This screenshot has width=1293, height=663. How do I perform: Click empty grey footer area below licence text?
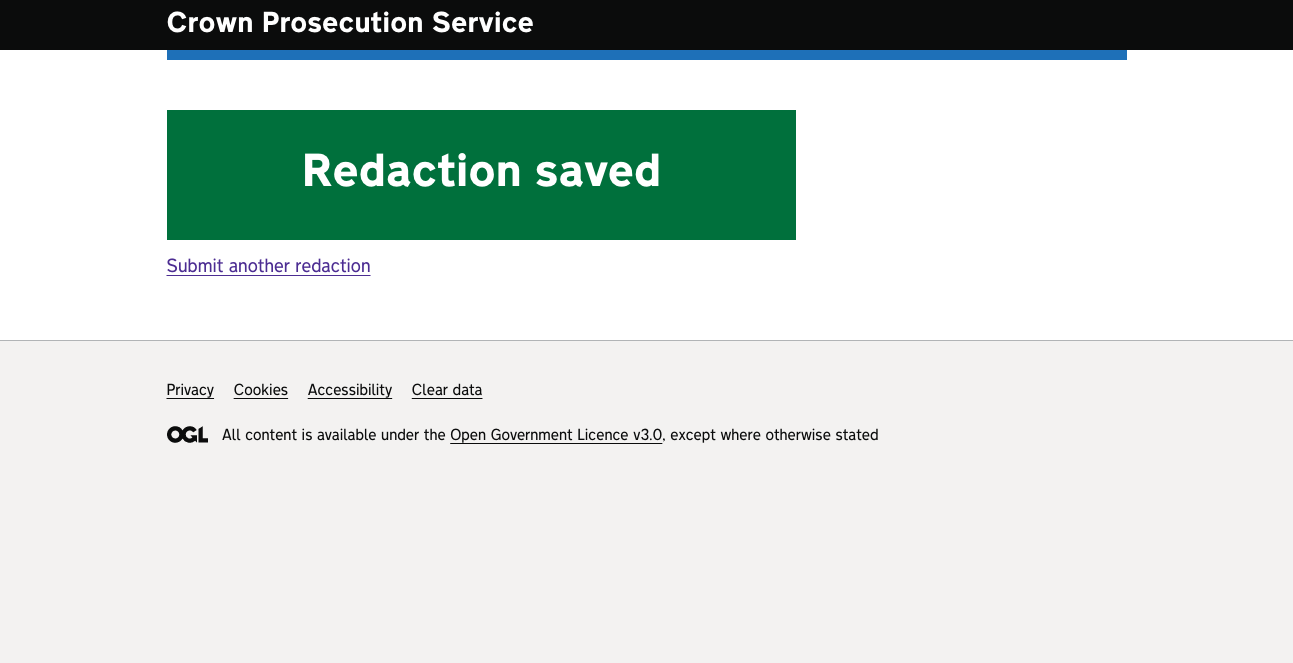click(x=646, y=560)
